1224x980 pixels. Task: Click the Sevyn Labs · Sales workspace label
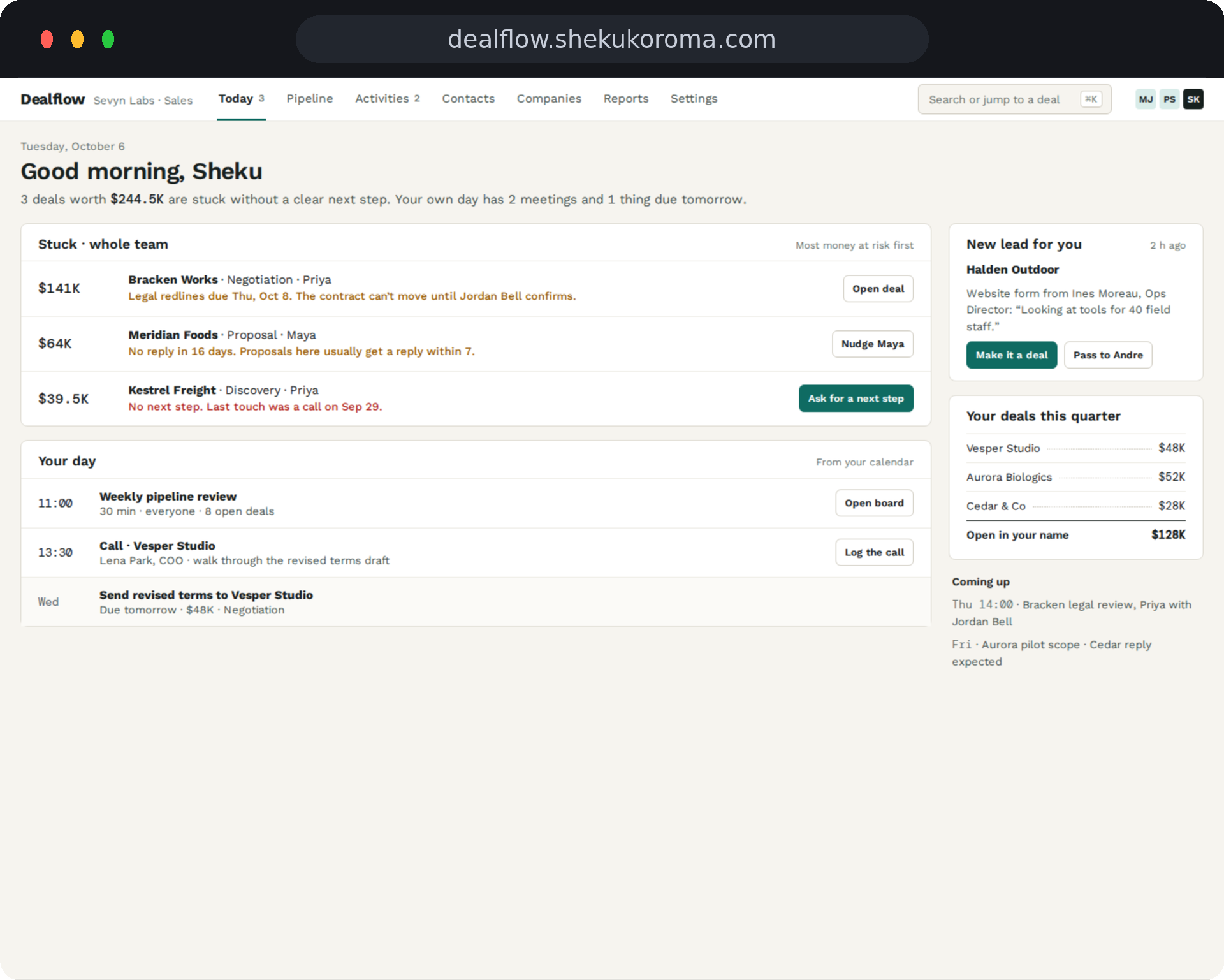143,101
